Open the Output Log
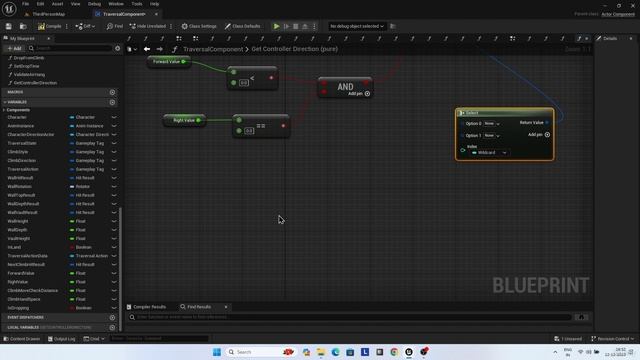 (x=62, y=339)
